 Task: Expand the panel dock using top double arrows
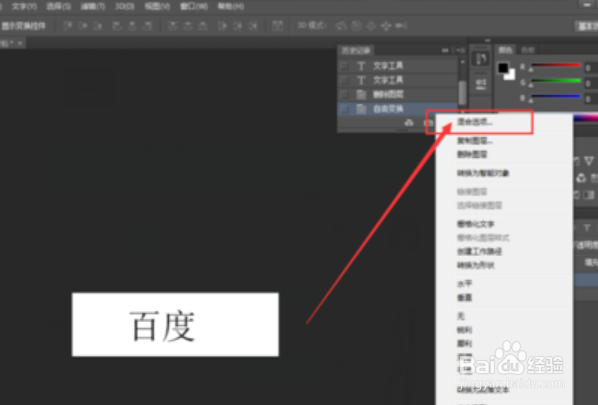487,40
